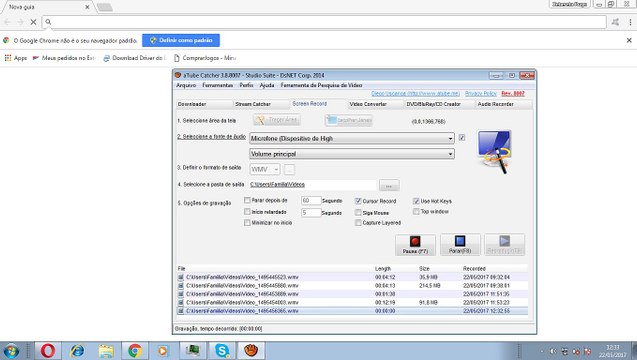Open Chrome's three-dot menu
Screen dimensions: 637x360
pos(630,22)
